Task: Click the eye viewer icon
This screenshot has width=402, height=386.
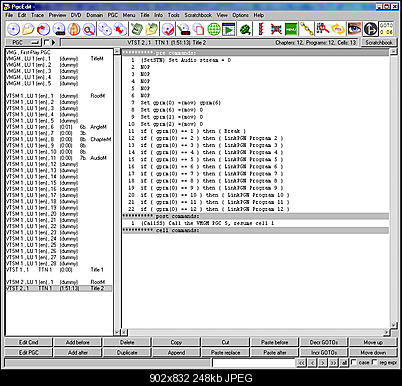Action: 354,29
